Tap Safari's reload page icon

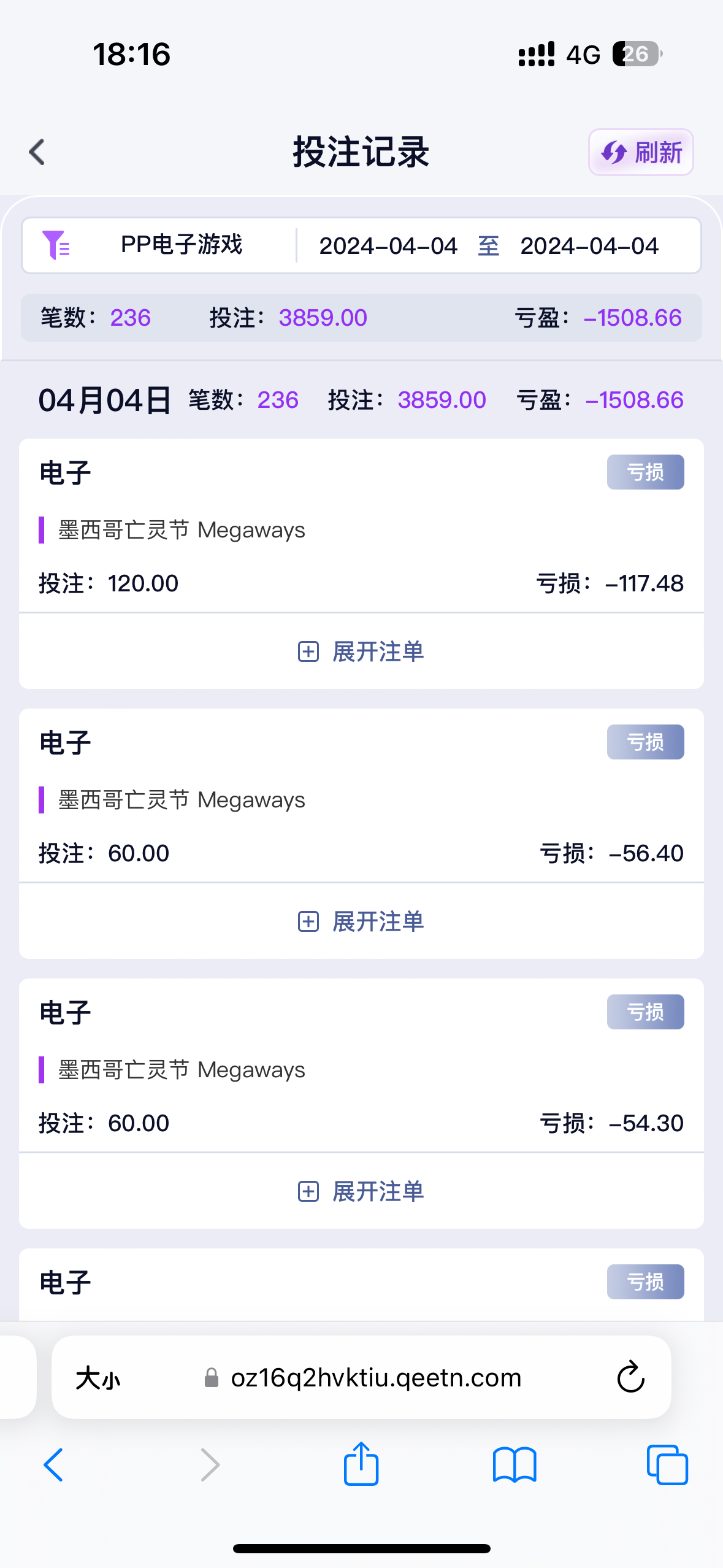click(x=630, y=1377)
